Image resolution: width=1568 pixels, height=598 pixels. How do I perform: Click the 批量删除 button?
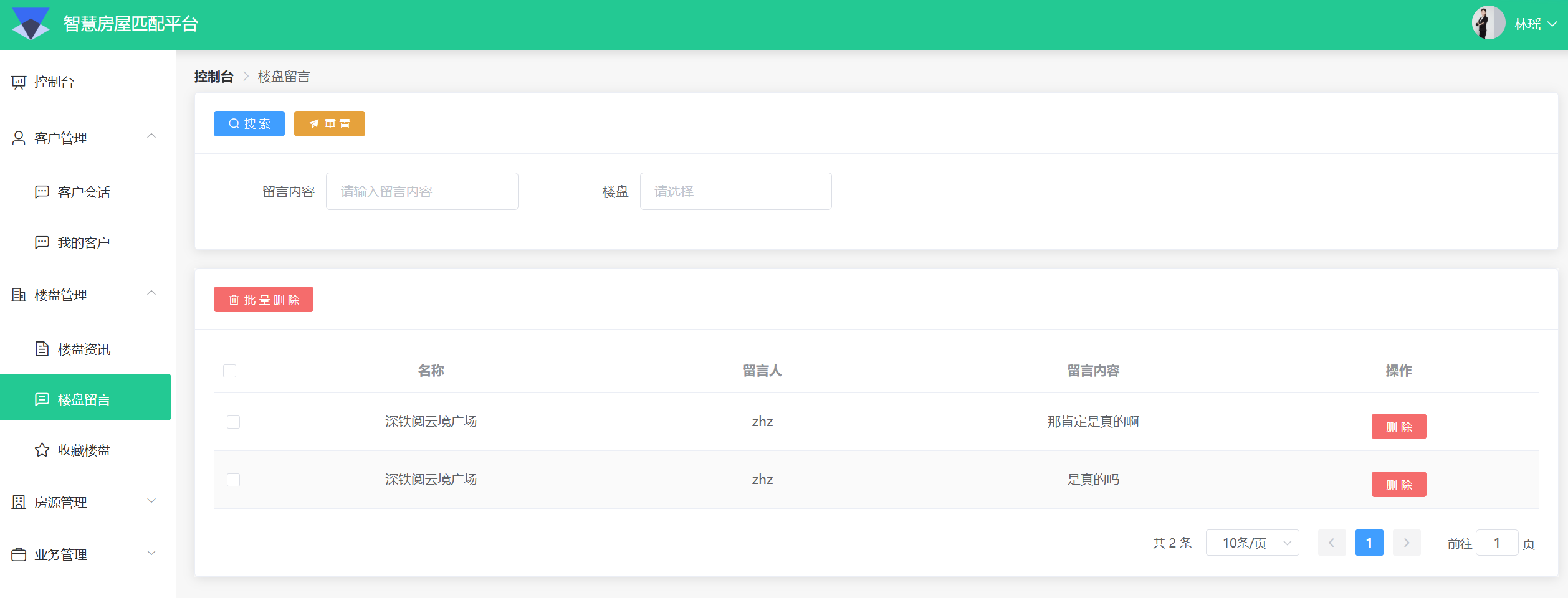click(x=264, y=300)
